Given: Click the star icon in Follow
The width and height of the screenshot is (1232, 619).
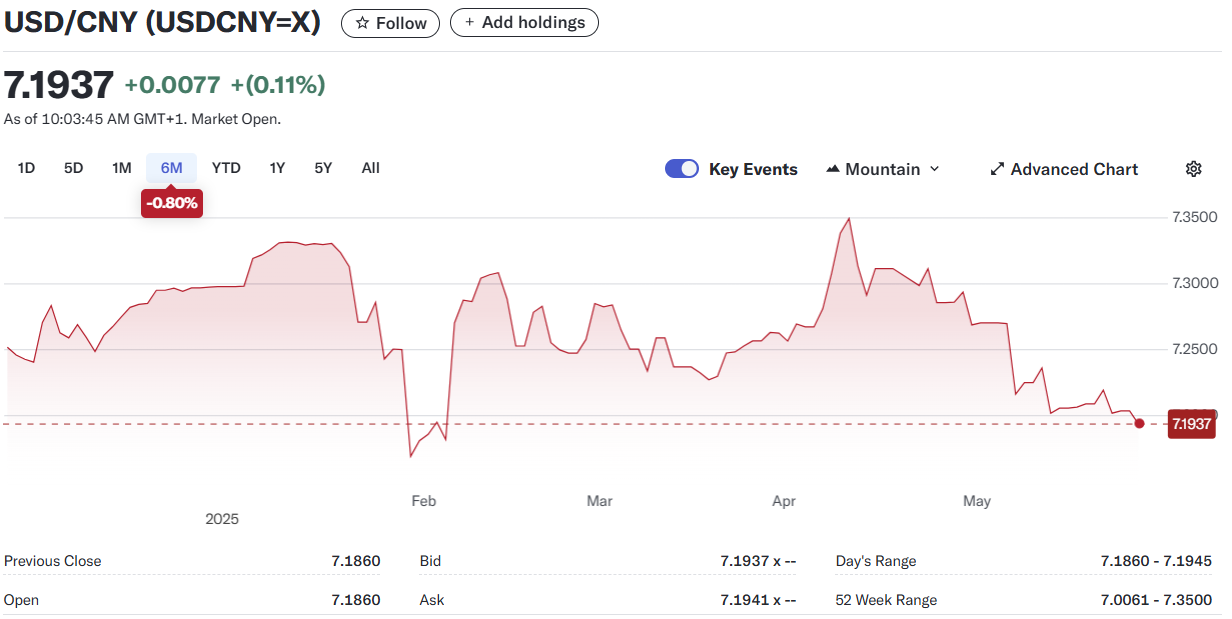Looking at the screenshot, I should pyautogui.click(x=362, y=23).
